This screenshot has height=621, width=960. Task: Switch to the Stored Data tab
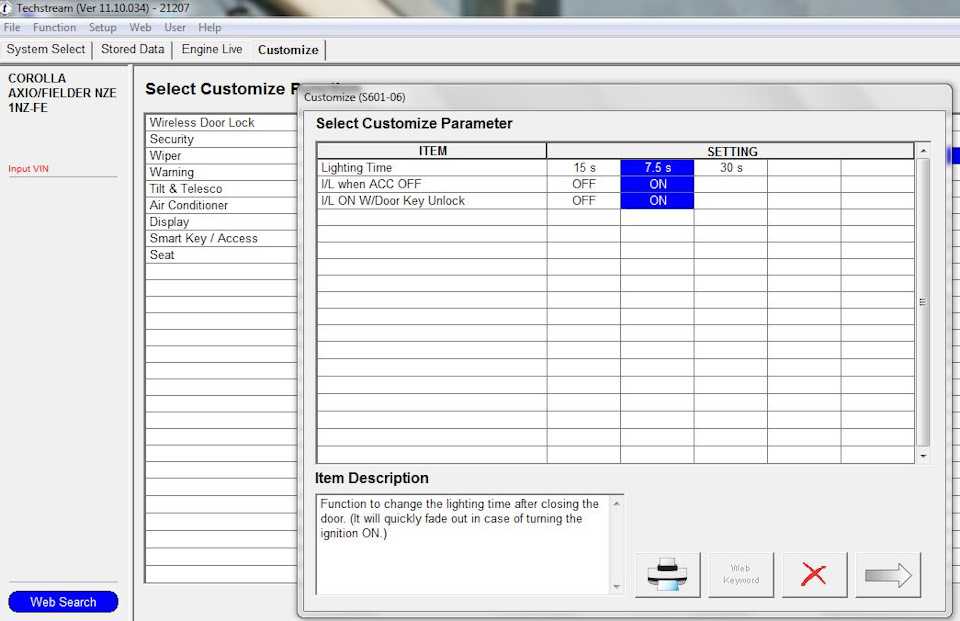(132, 49)
